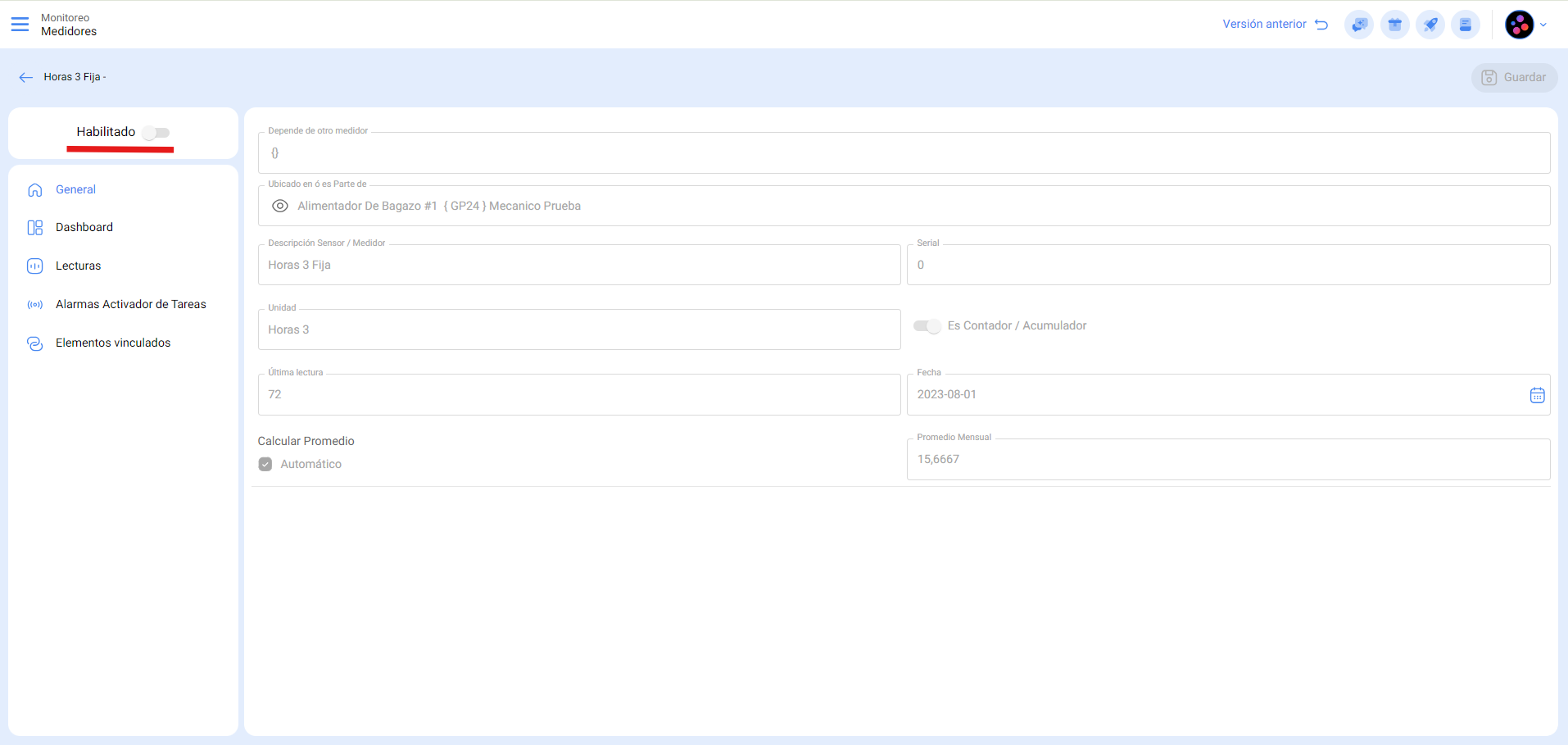Open the calendar picker for Fecha

pos(1537,395)
